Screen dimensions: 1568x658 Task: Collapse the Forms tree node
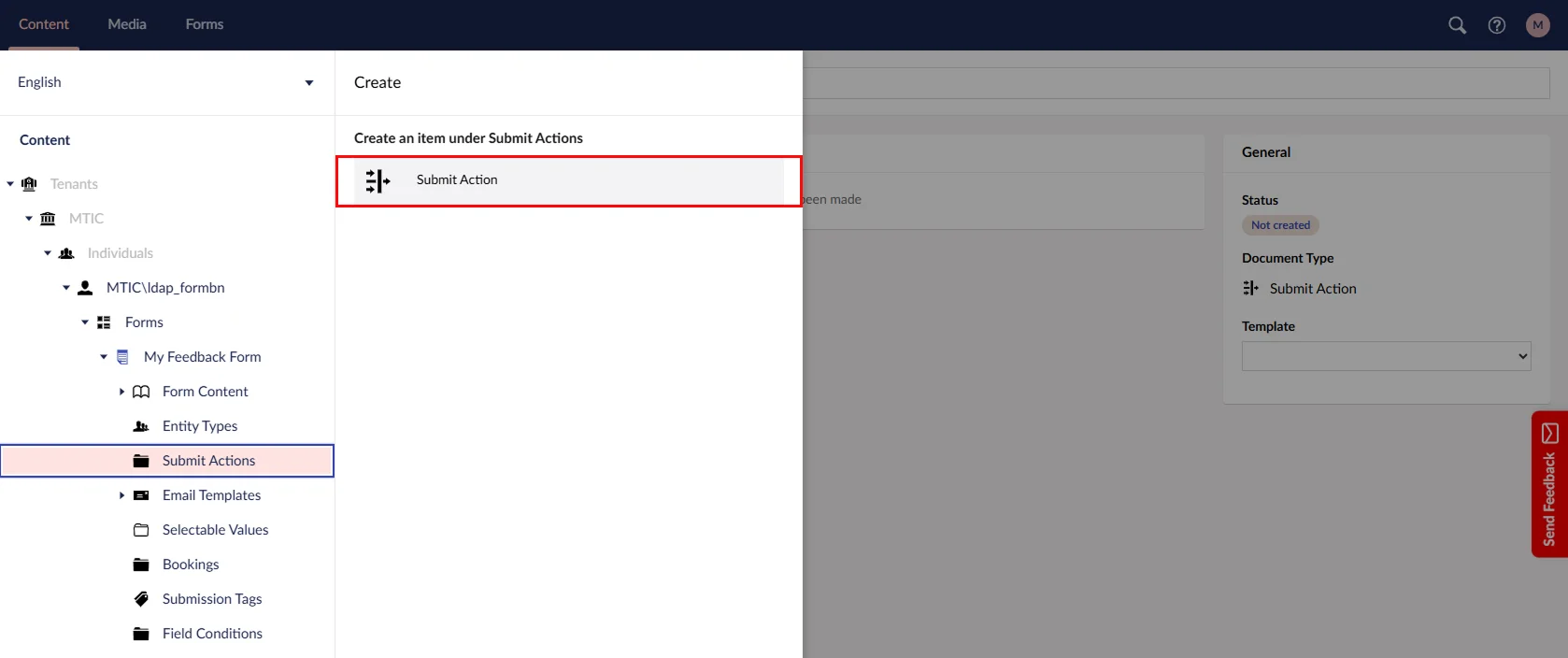[85, 322]
